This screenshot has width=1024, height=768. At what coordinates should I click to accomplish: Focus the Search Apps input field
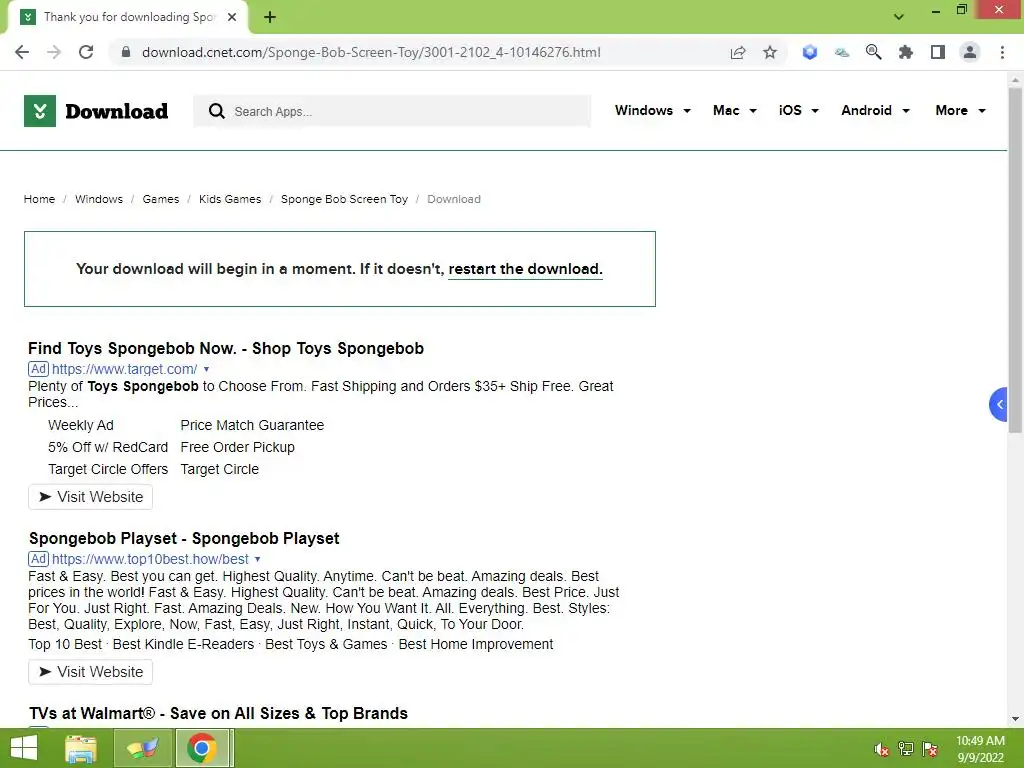click(392, 111)
